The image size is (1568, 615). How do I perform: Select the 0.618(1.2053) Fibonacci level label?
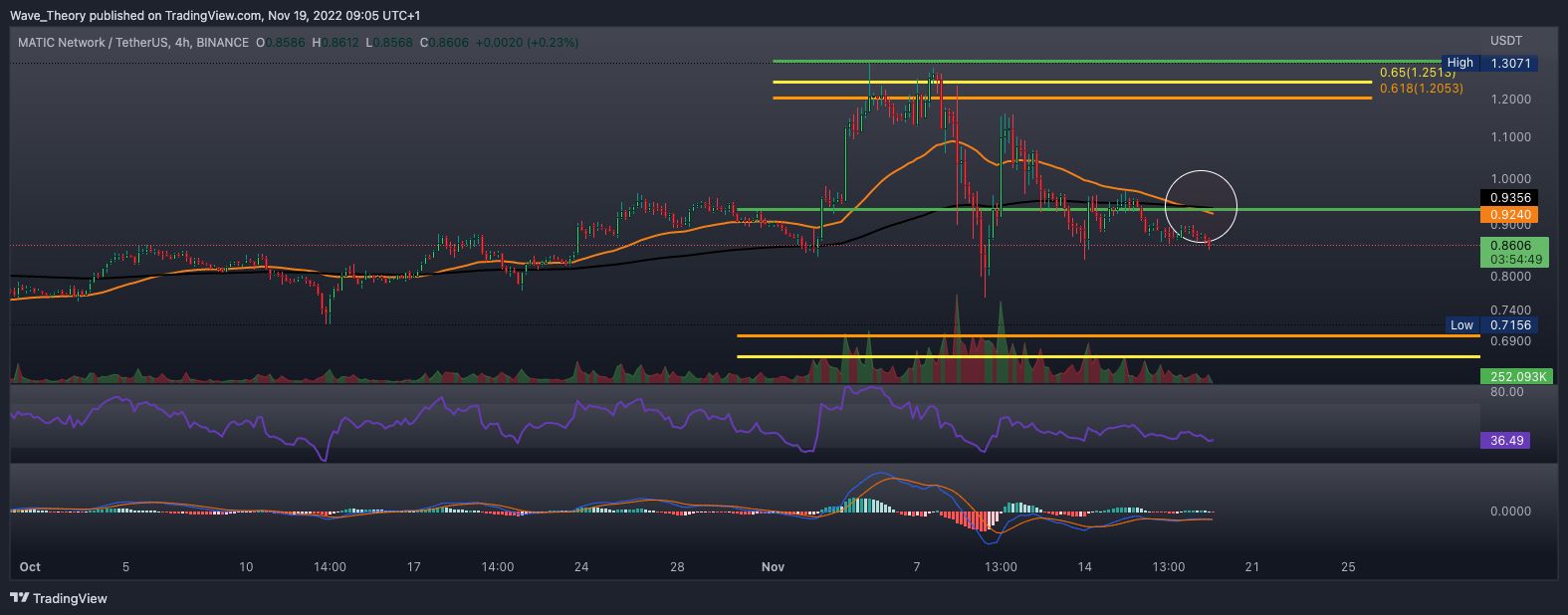(x=1421, y=89)
